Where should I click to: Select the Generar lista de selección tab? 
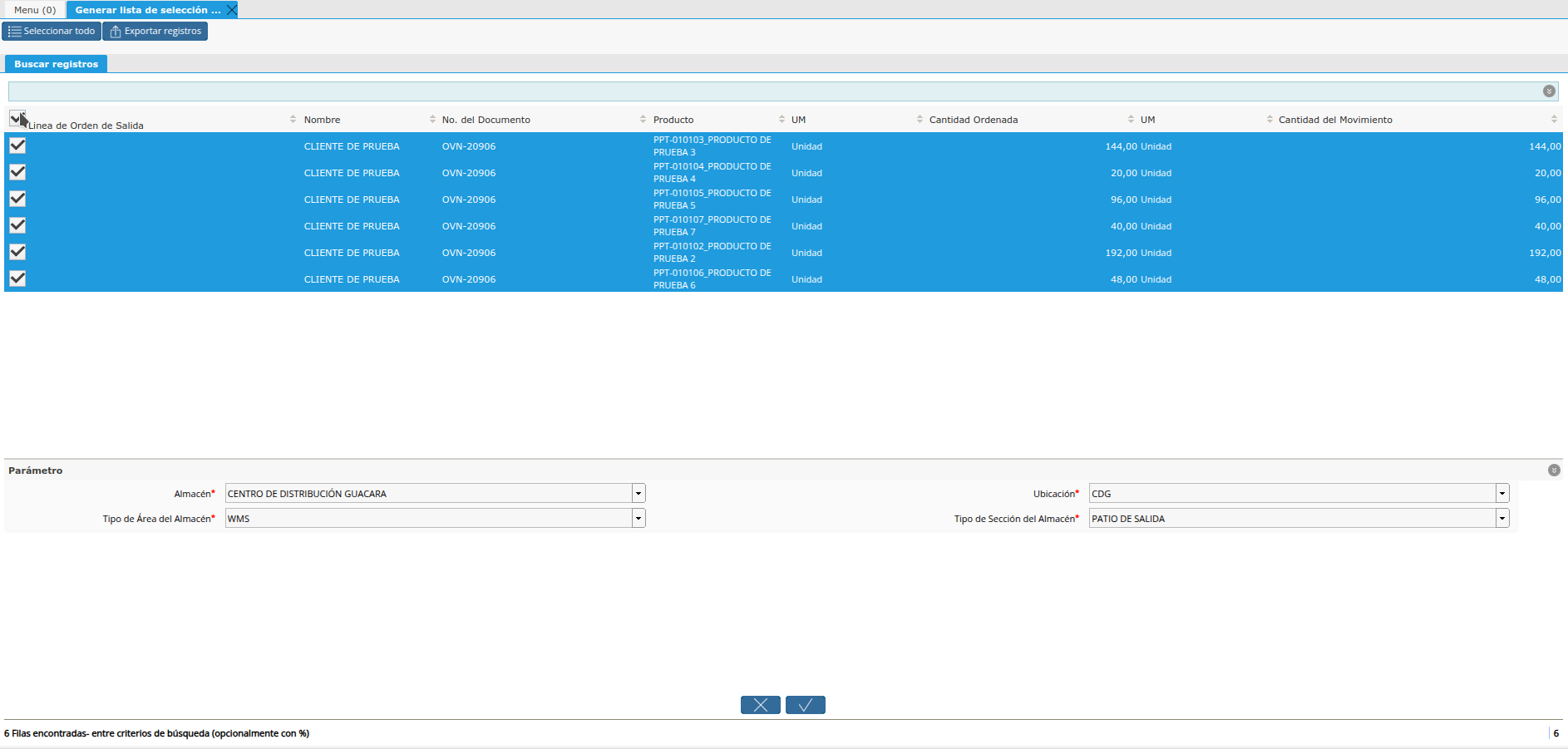[148, 10]
